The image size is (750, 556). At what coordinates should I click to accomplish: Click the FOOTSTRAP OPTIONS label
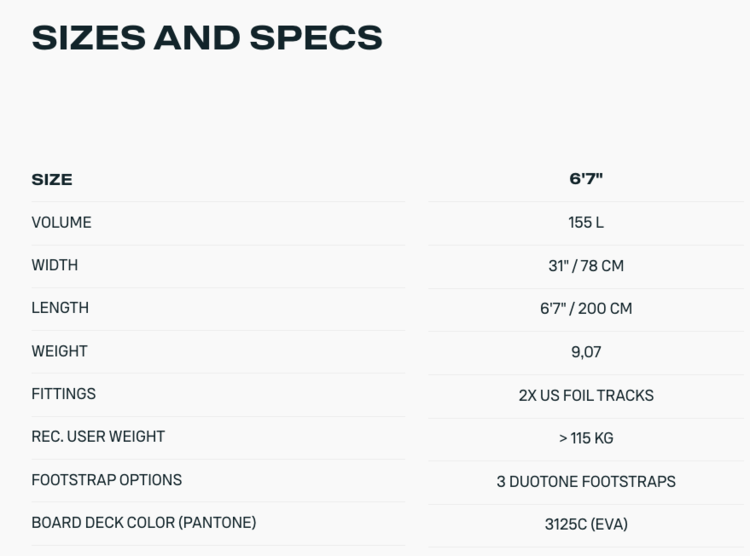pos(107,480)
